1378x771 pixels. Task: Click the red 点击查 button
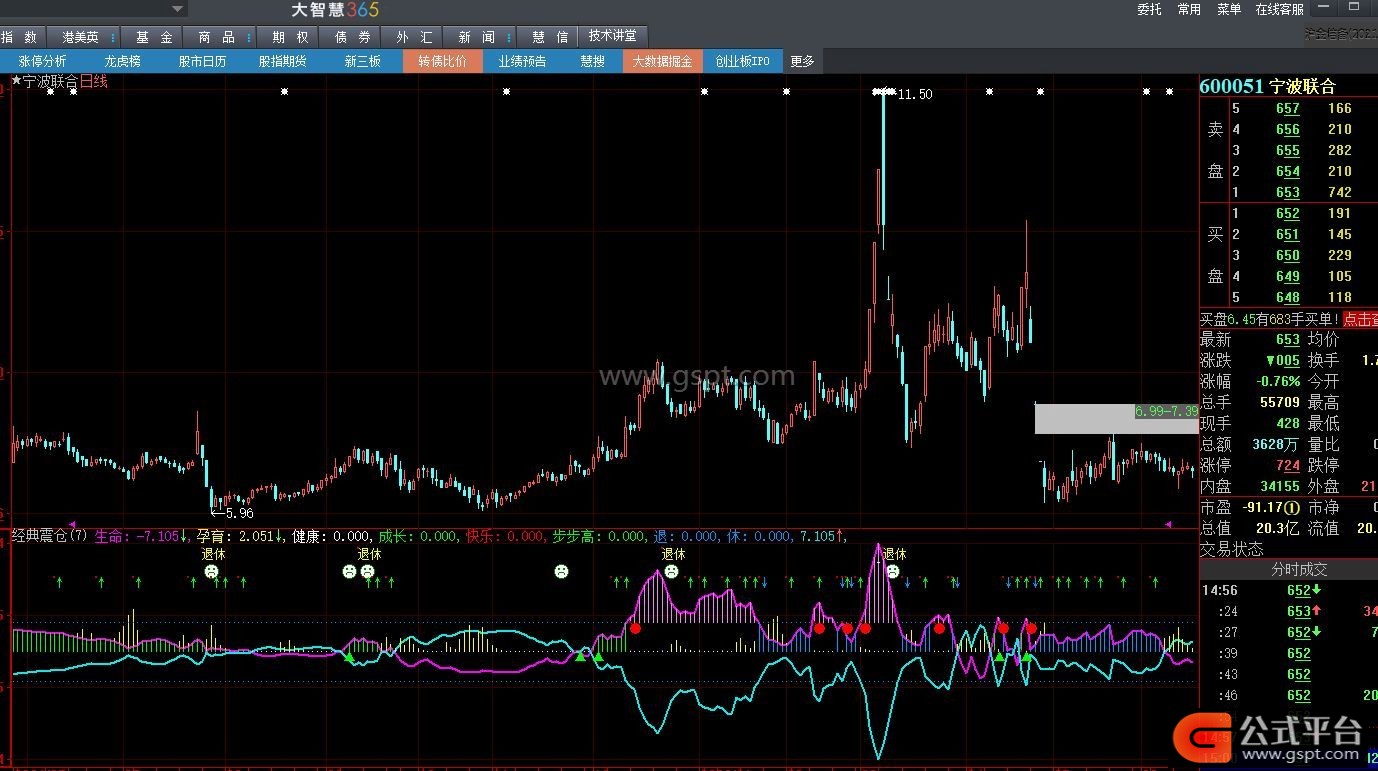[1359, 319]
